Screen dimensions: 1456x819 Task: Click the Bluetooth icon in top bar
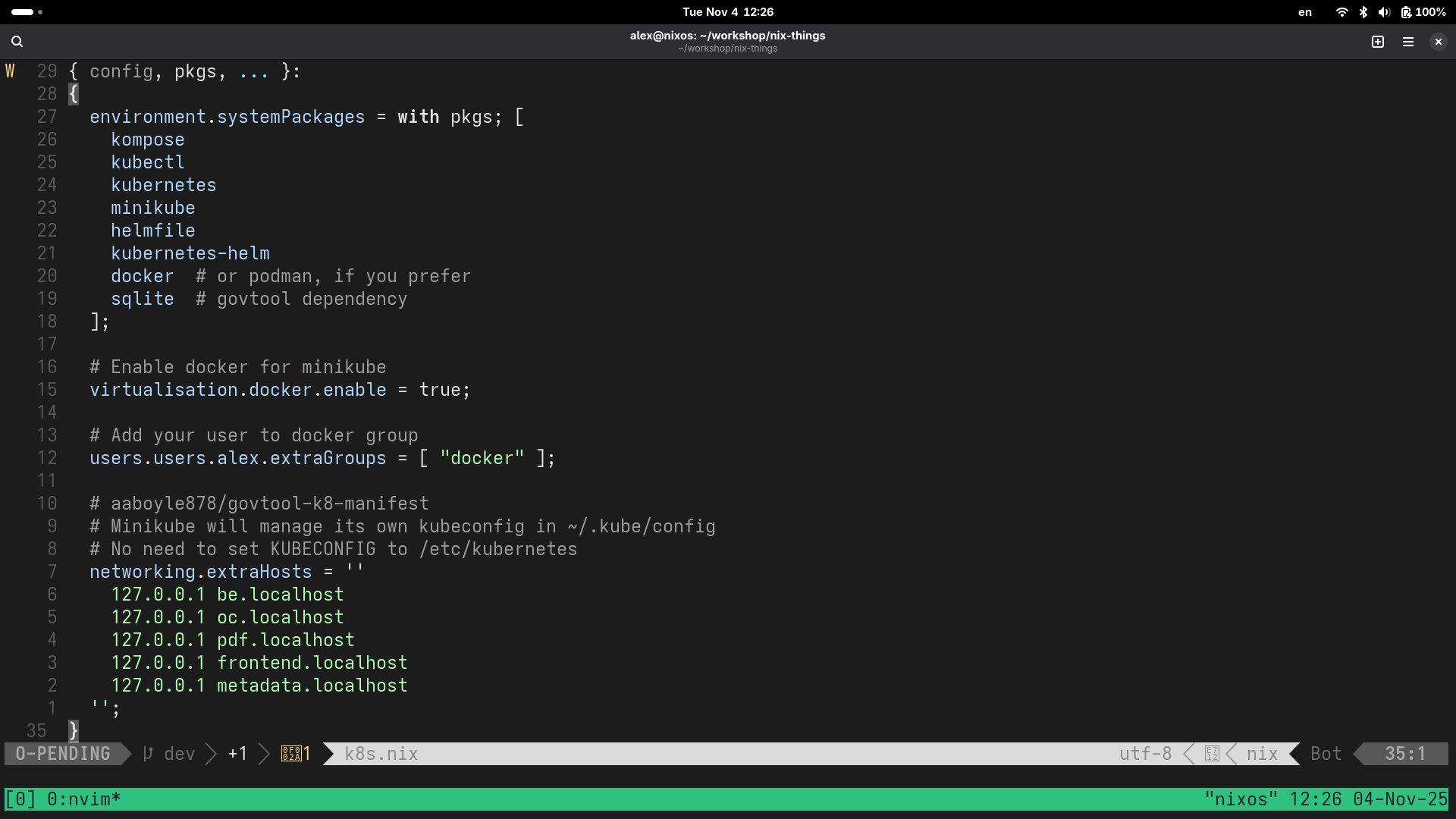click(1363, 12)
